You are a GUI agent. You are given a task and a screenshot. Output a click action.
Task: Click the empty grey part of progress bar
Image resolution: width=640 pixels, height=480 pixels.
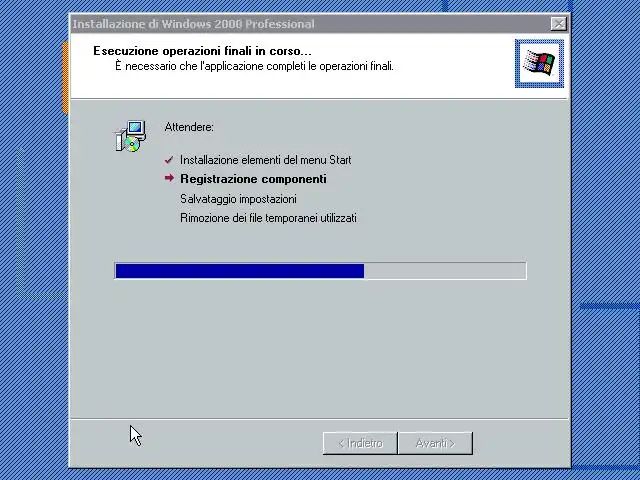click(445, 271)
